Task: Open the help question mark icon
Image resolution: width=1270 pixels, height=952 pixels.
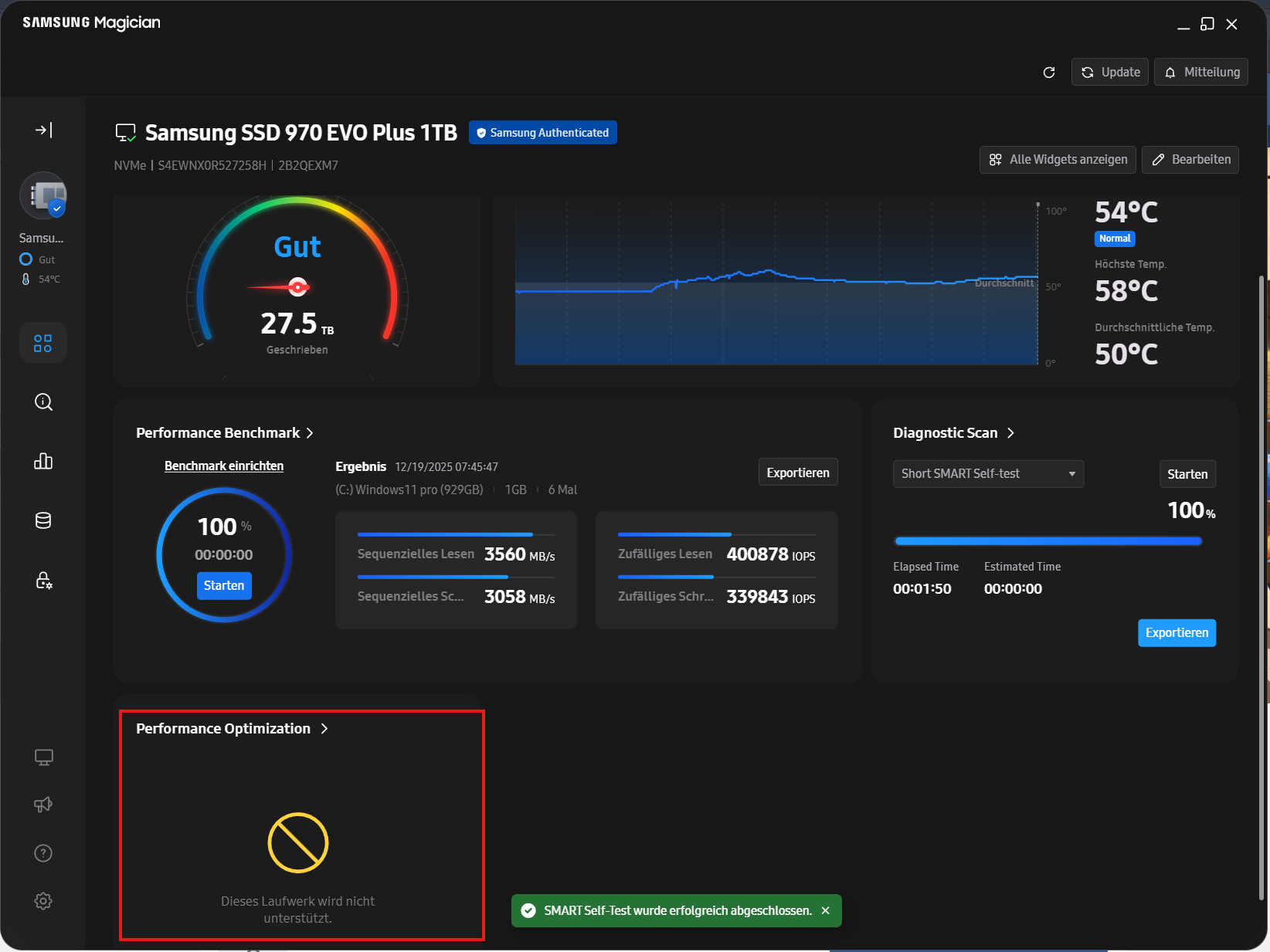Action: pos(43,853)
